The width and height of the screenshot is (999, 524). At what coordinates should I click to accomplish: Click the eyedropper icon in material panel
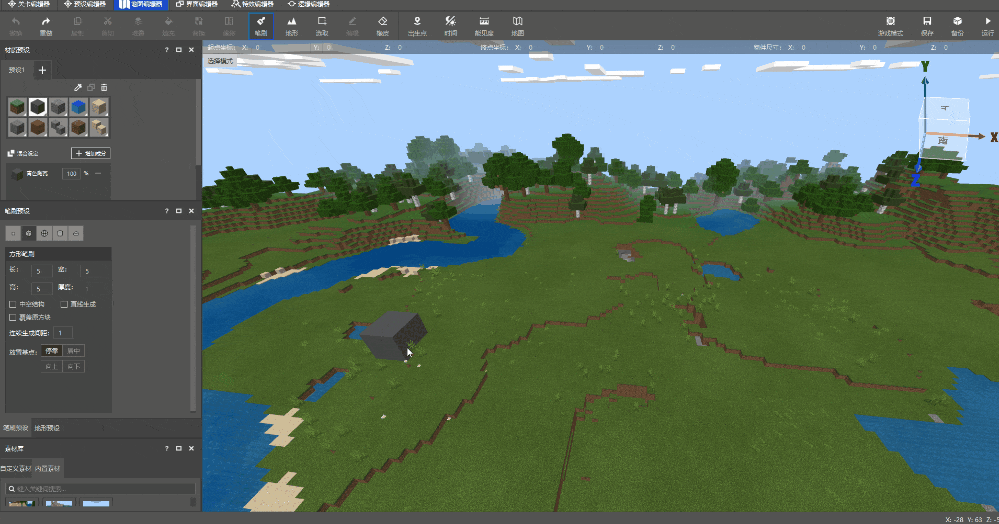(x=78, y=88)
